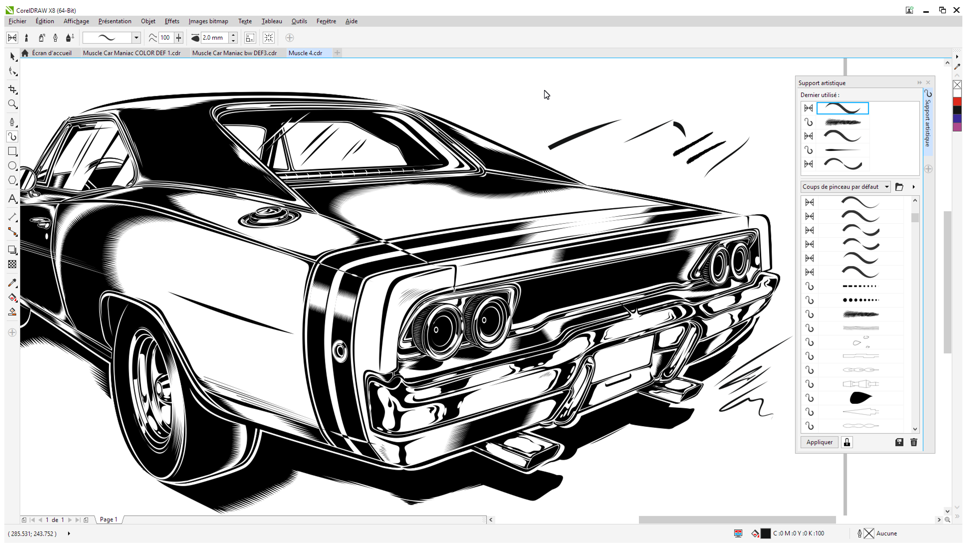966x549 pixels.
Task: Select the Parallel Dimension tool
Action: click(12, 217)
